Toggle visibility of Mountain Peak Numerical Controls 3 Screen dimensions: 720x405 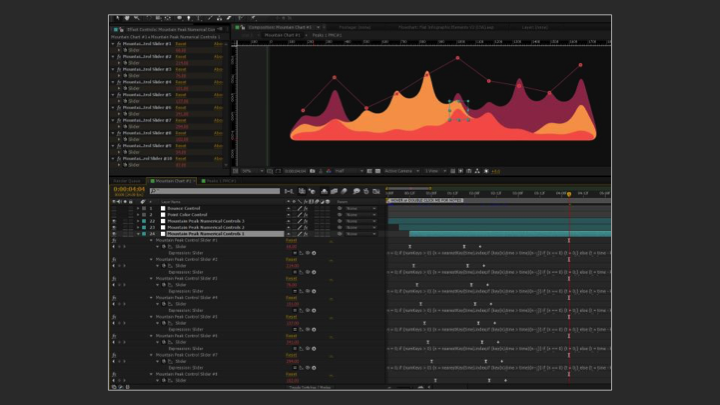coord(114,221)
